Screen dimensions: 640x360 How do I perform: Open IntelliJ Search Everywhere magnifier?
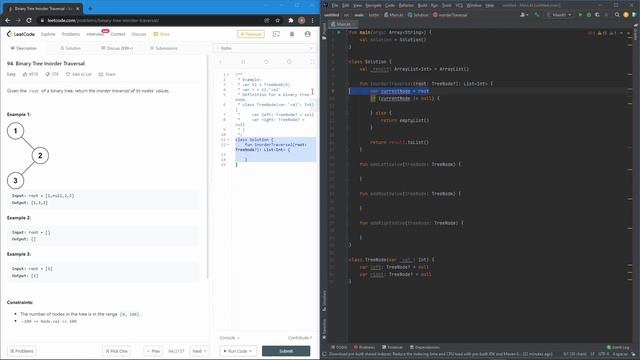[617, 15]
